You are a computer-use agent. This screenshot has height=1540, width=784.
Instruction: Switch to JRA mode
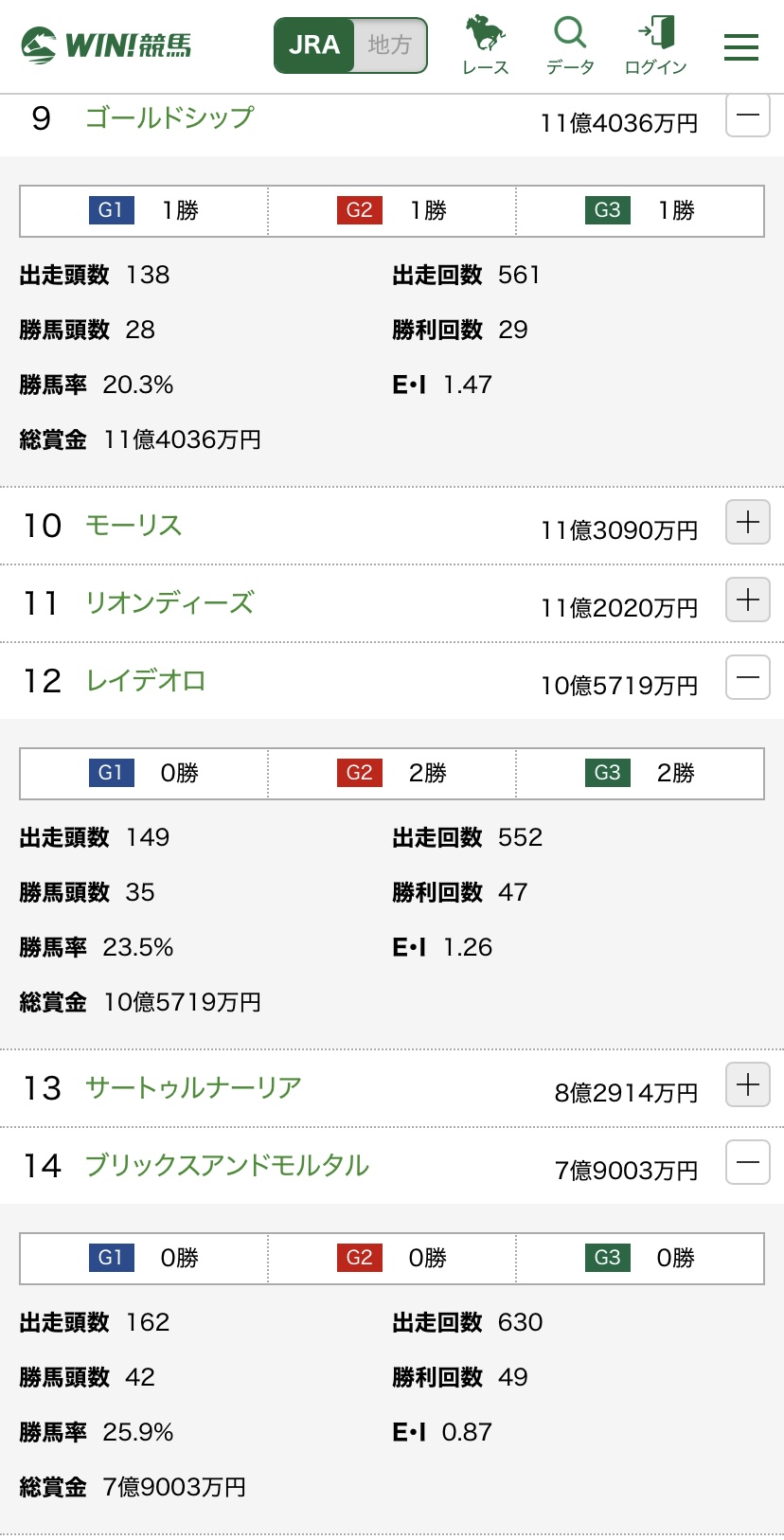314,45
